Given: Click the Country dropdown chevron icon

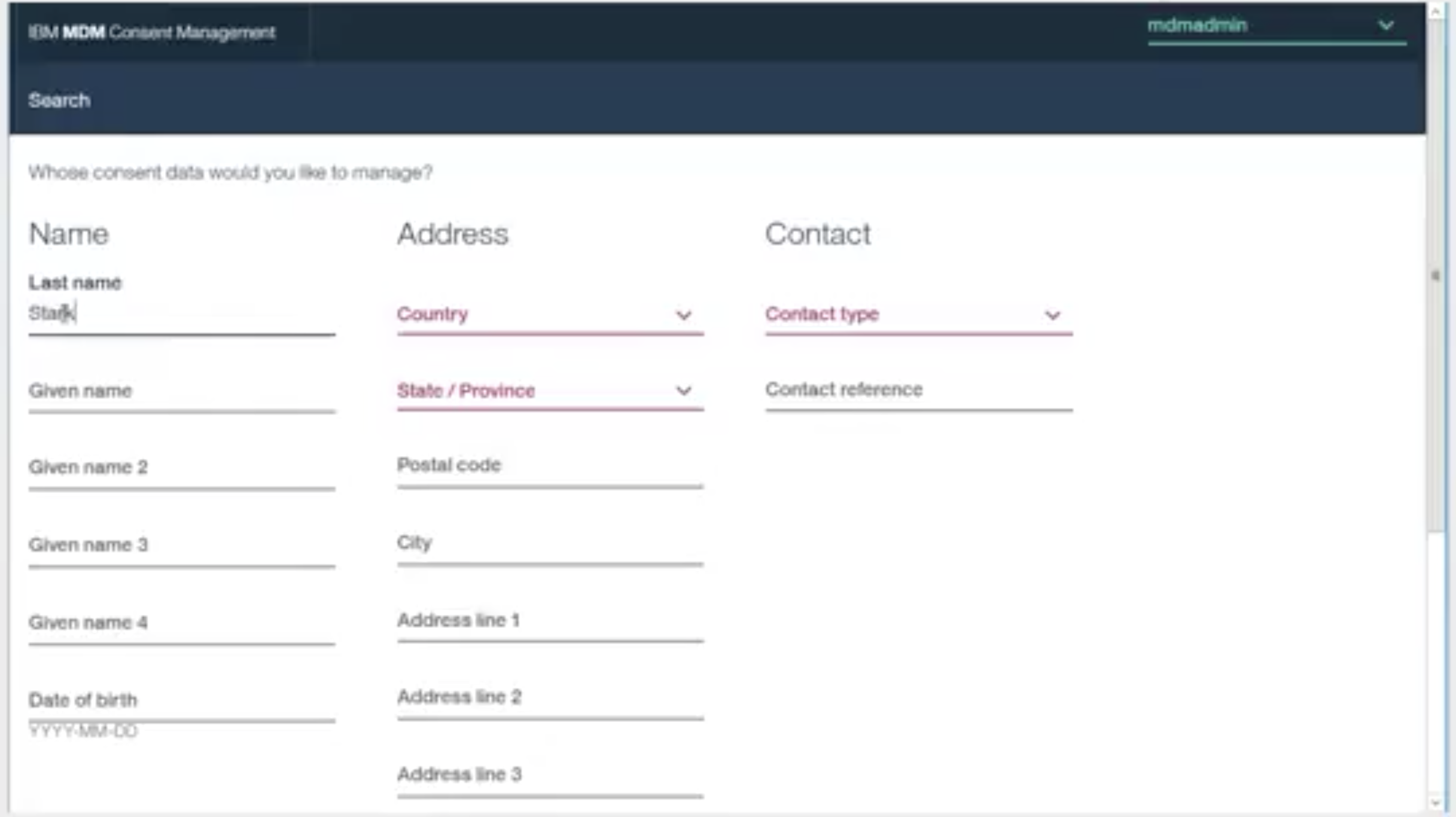Looking at the screenshot, I should coord(684,315).
